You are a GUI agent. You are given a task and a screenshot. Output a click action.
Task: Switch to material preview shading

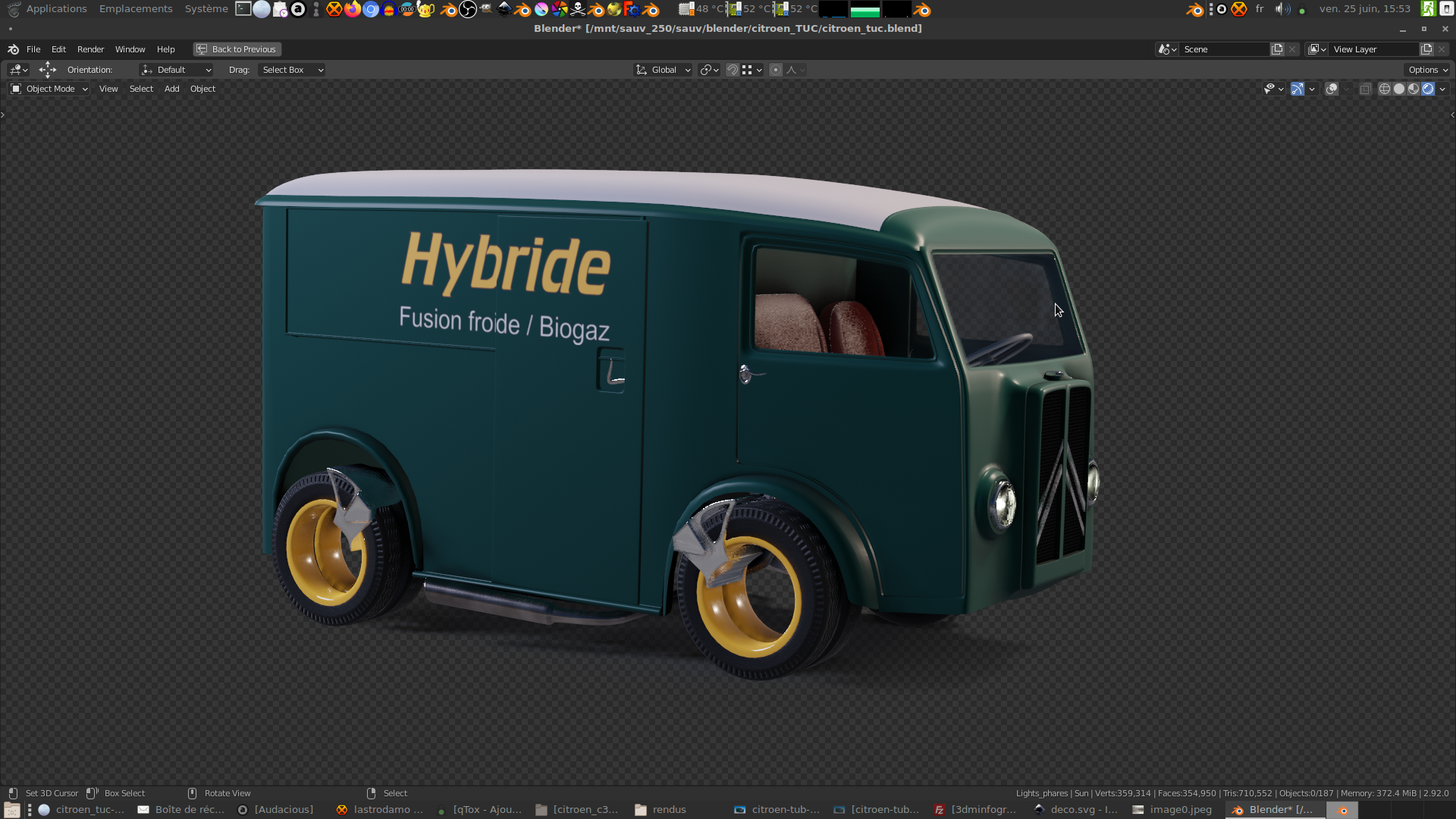pyautogui.click(x=1414, y=89)
